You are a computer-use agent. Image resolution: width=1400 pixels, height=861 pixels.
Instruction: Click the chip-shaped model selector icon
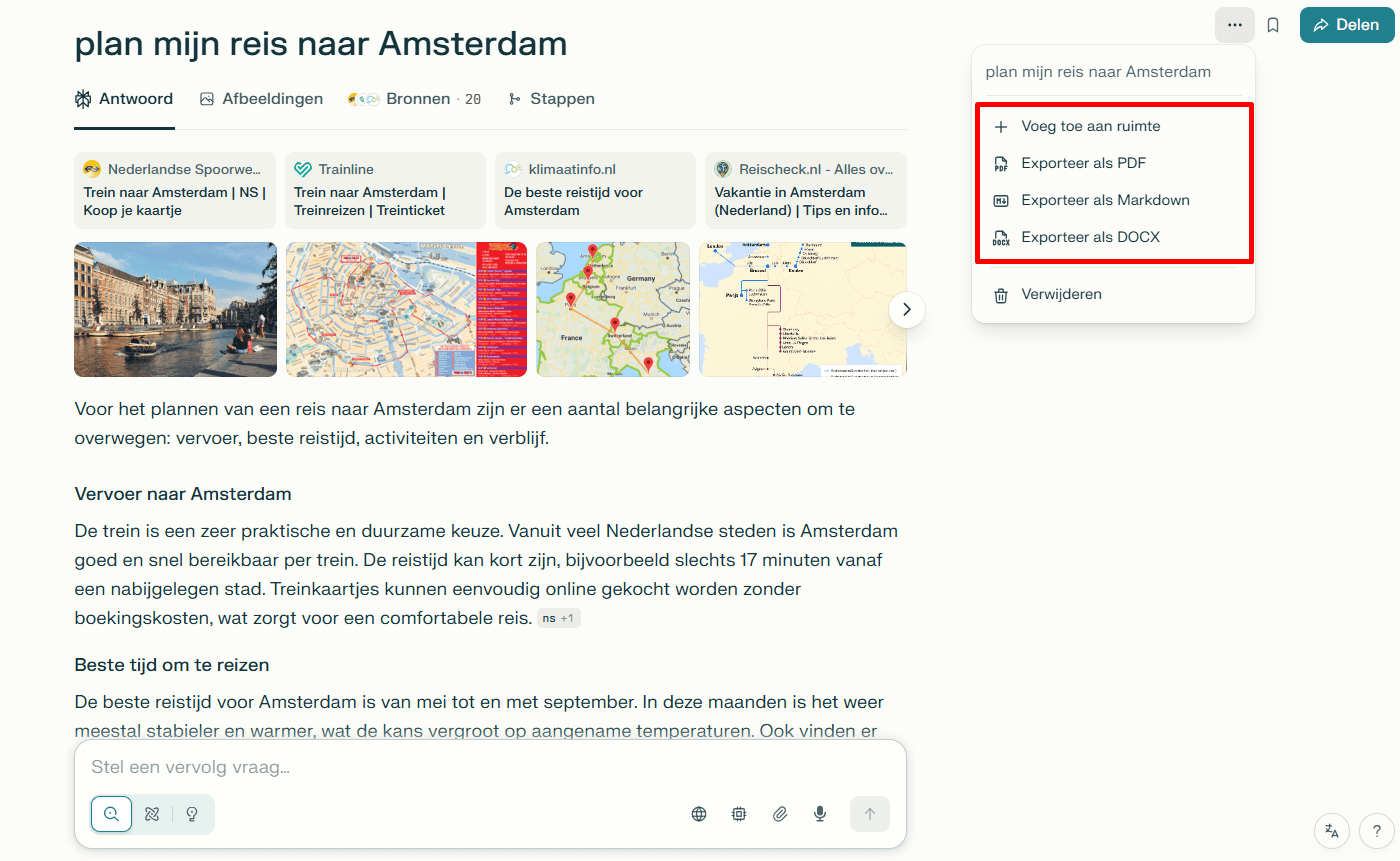[739, 814]
